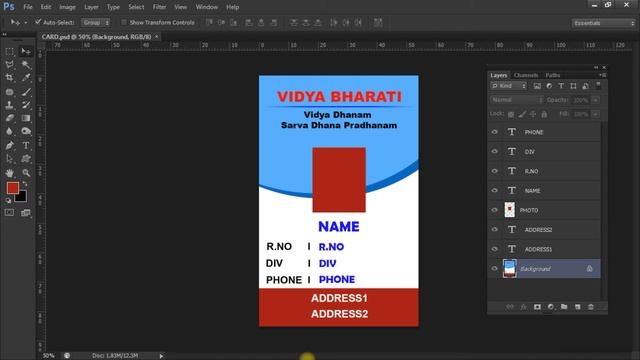The height and width of the screenshot is (360, 640).
Task: Switch to the Channels tab
Action: (x=526, y=75)
